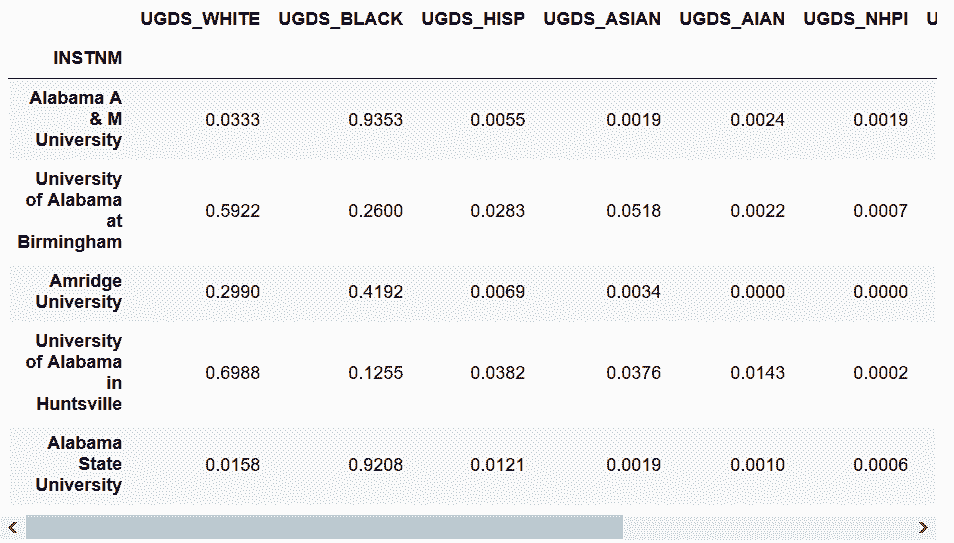Click the cell containing 0.4192

[x=375, y=292]
